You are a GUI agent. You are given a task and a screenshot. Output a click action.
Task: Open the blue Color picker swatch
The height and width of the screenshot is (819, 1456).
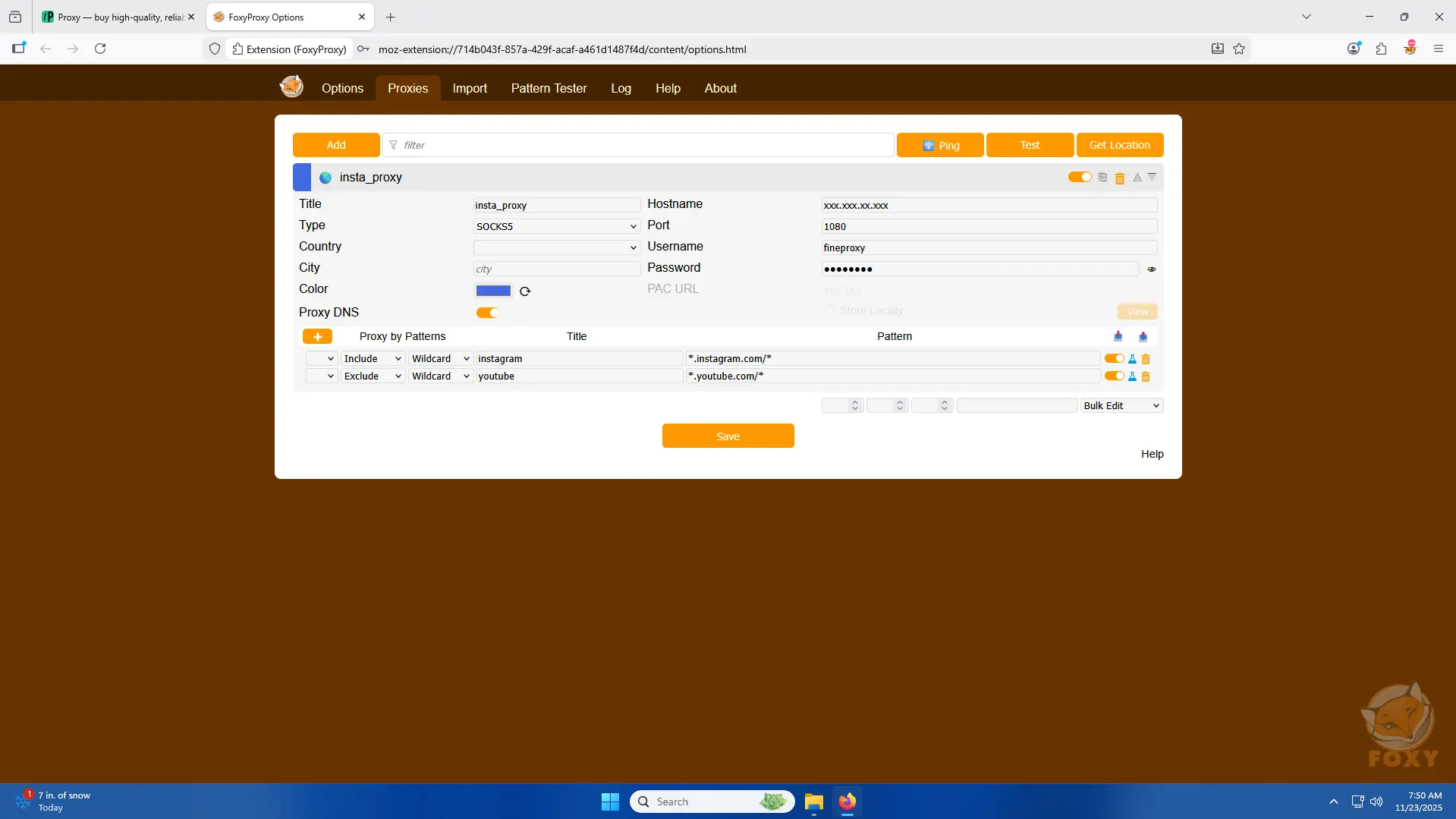click(x=493, y=291)
